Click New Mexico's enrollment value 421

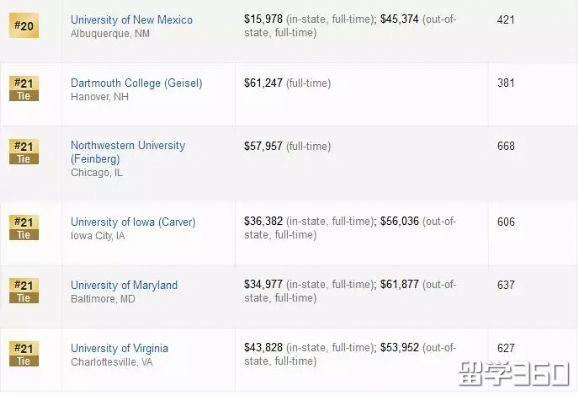click(x=506, y=20)
